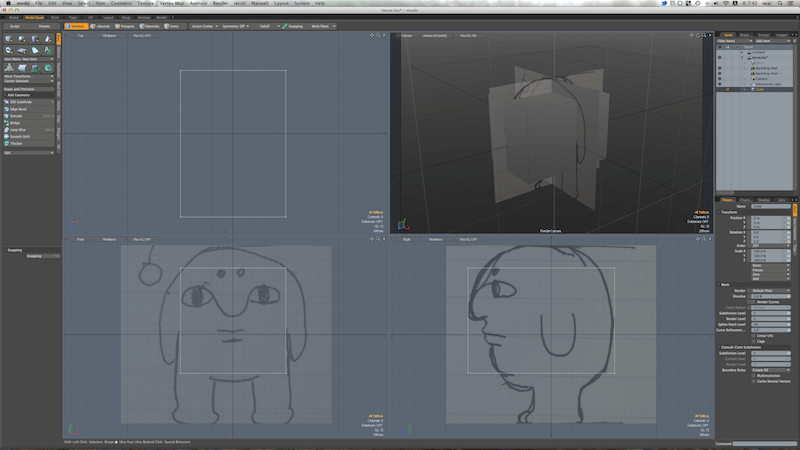800x450 pixels.
Task: Click the Top viewport zoom magnifier icon
Action: click(x=378, y=35)
